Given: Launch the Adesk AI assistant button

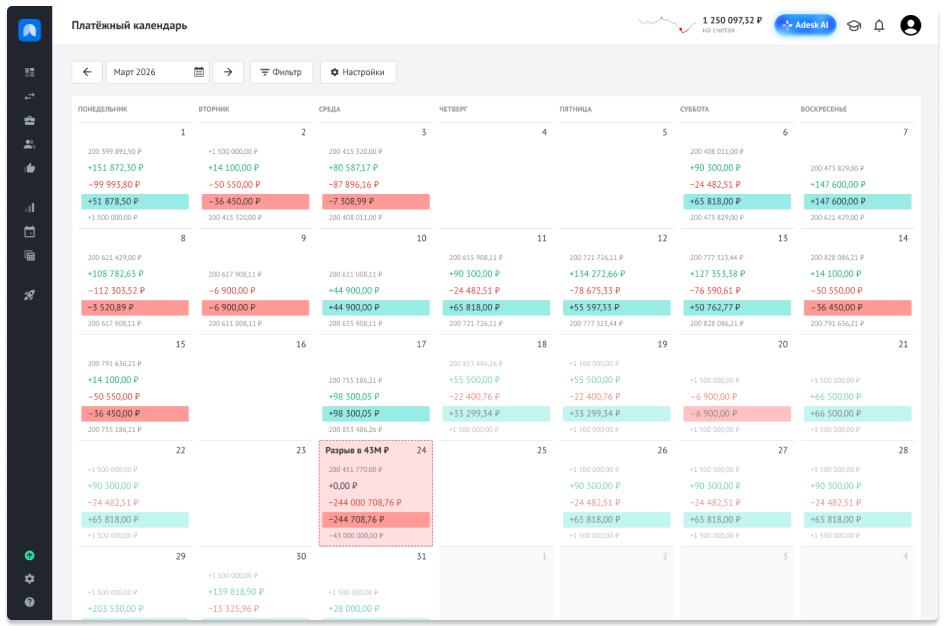Looking at the screenshot, I should [805, 25].
